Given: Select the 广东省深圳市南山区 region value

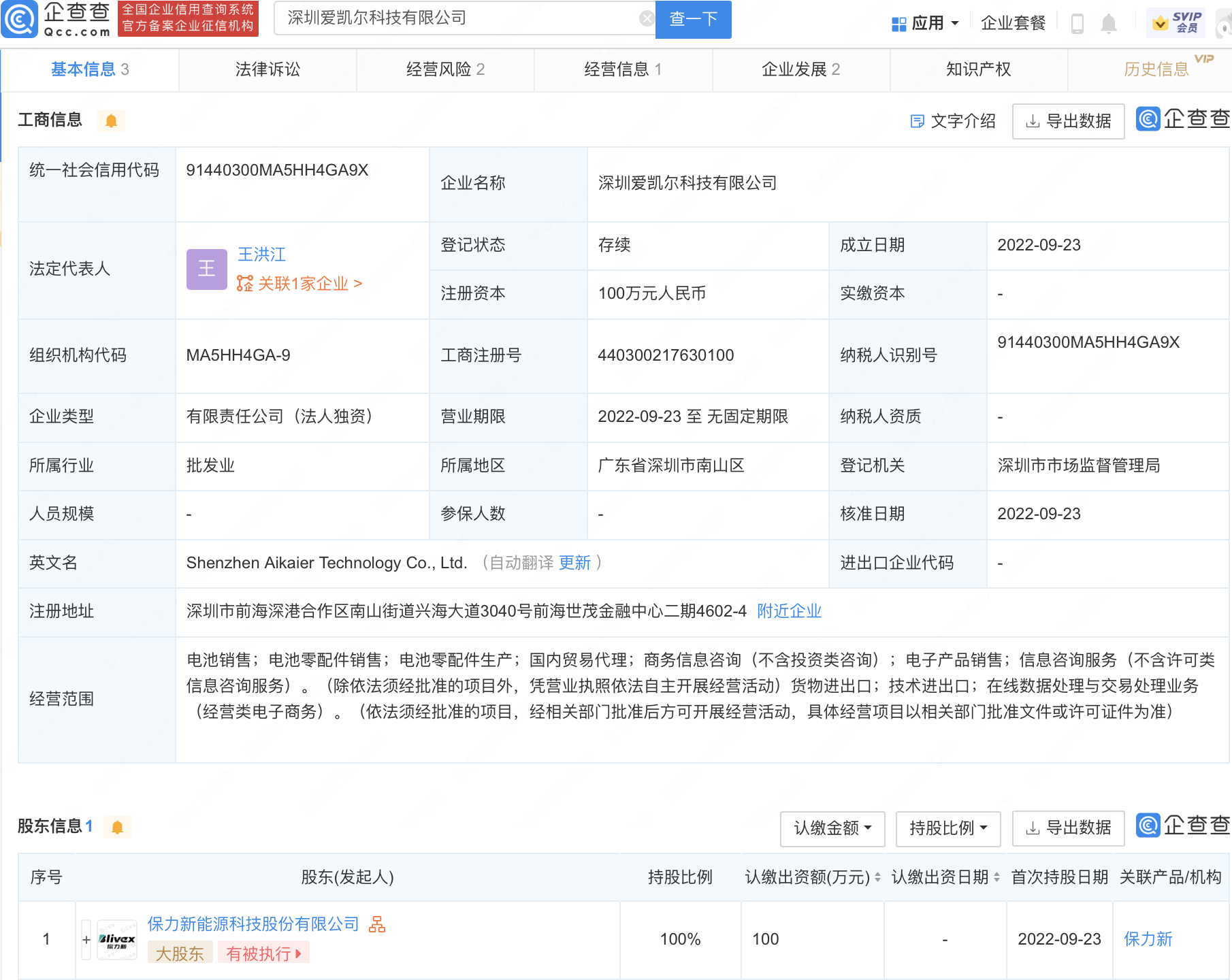Looking at the screenshot, I should coord(670,465).
